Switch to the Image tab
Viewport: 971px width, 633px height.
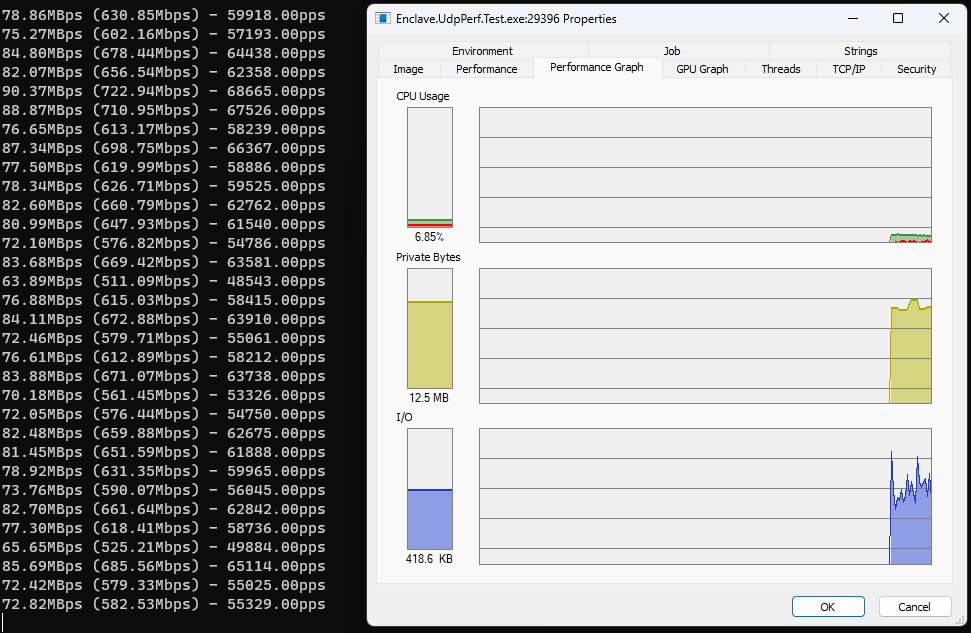point(409,69)
